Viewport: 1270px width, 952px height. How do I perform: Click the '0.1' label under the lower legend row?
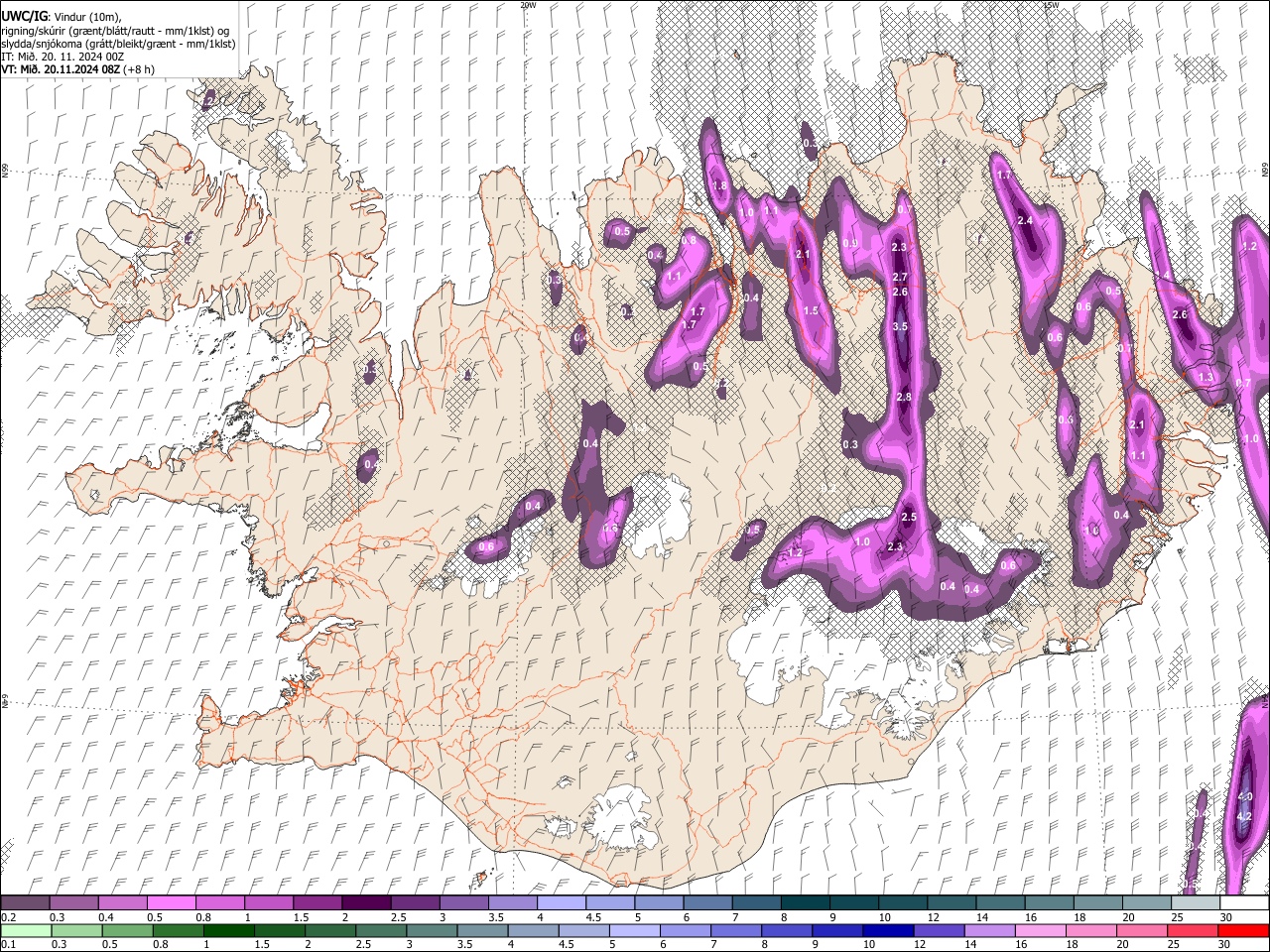(x=9, y=945)
